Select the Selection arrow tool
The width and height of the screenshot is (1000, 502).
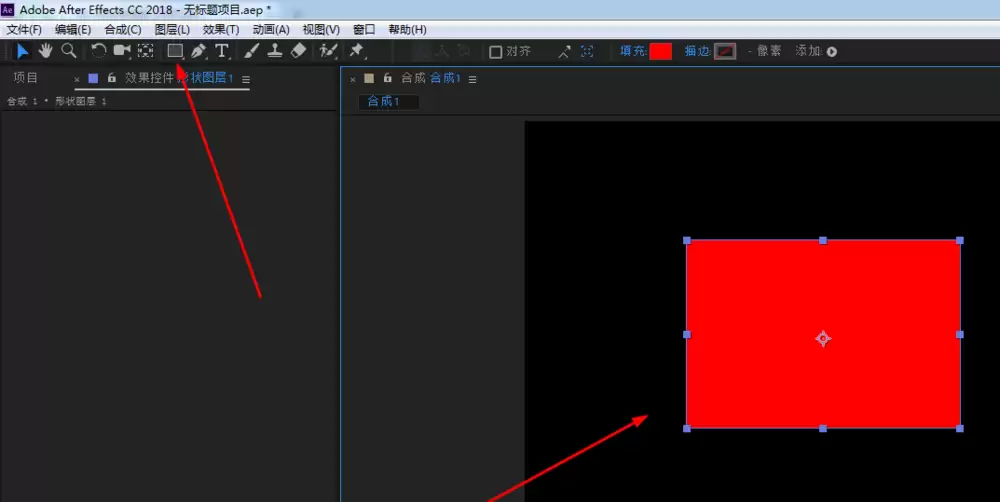pos(22,51)
